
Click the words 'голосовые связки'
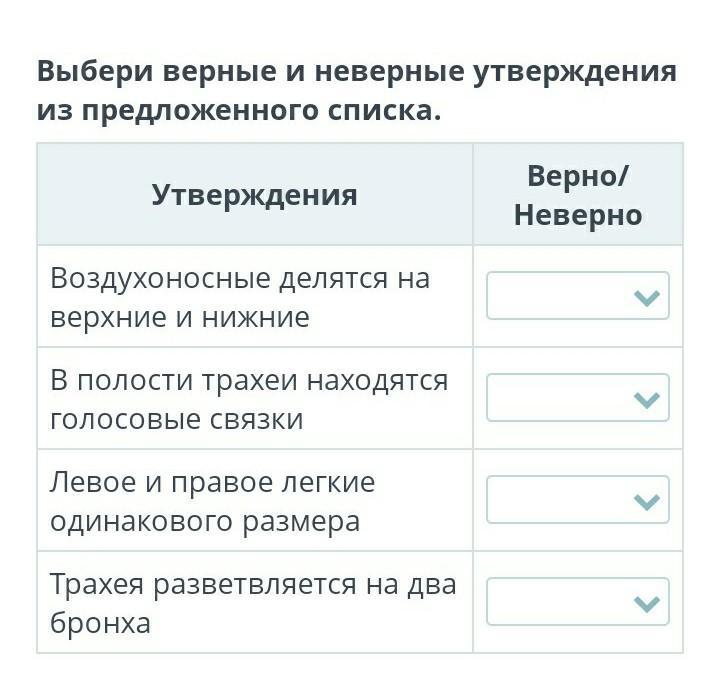click(x=177, y=419)
